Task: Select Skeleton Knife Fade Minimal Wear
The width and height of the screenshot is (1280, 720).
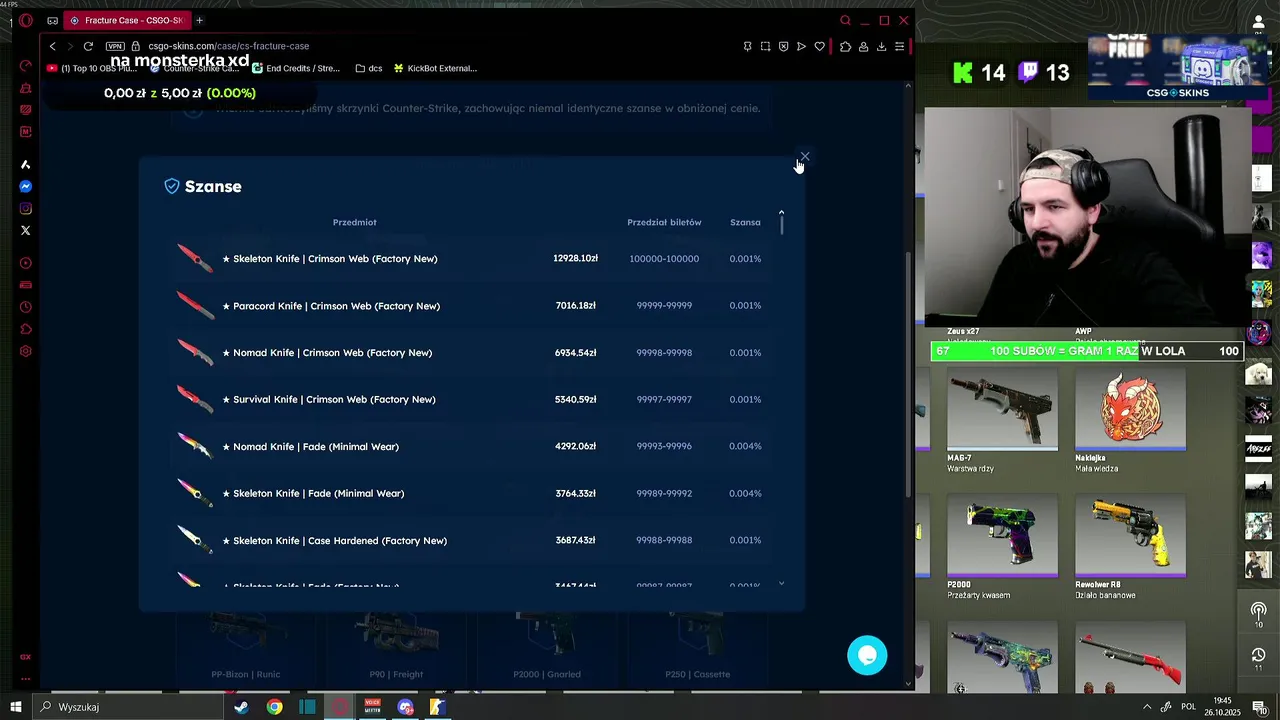Action: [x=471, y=494]
